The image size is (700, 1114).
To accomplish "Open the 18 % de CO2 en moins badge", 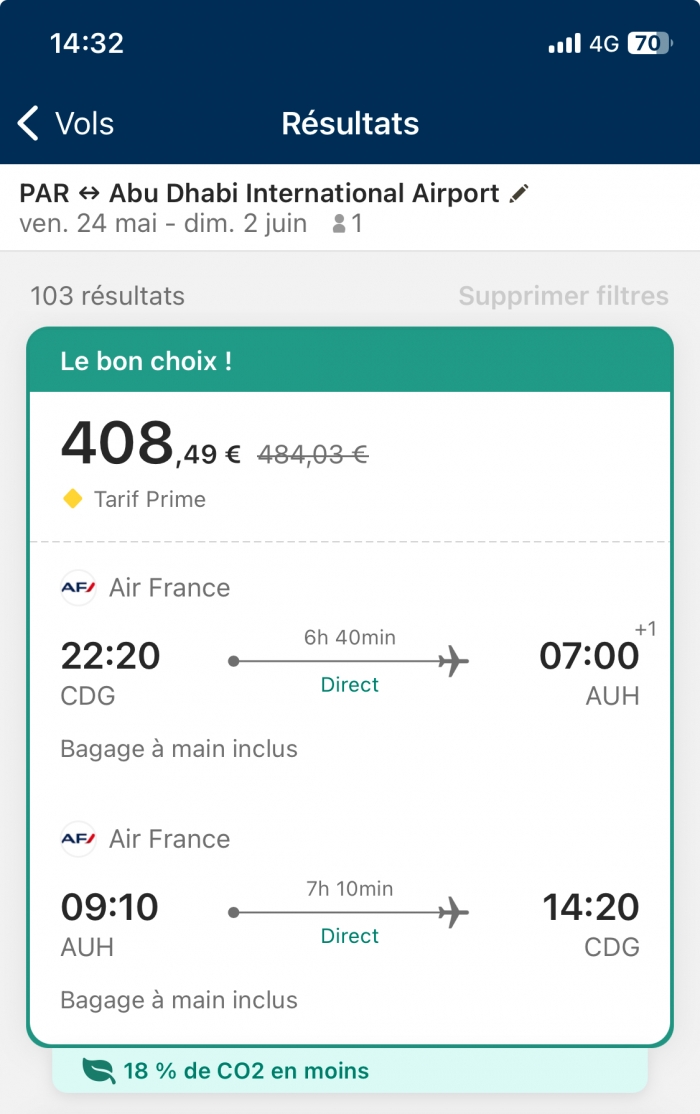I will pyautogui.click(x=350, y=1071).
